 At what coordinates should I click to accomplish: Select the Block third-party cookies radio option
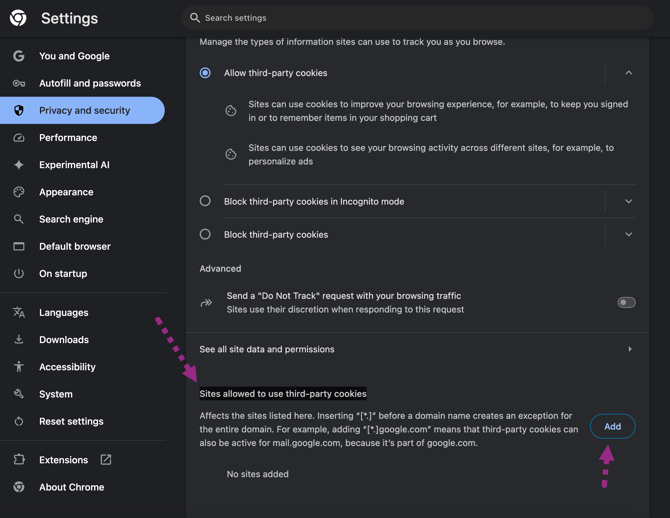click(x=205, y=234)
